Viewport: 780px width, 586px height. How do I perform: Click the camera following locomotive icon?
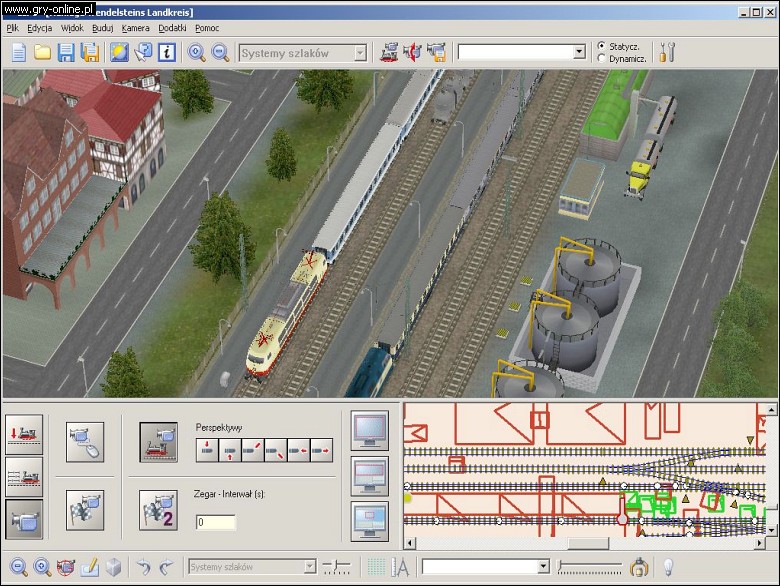click(x=159, y=442)
